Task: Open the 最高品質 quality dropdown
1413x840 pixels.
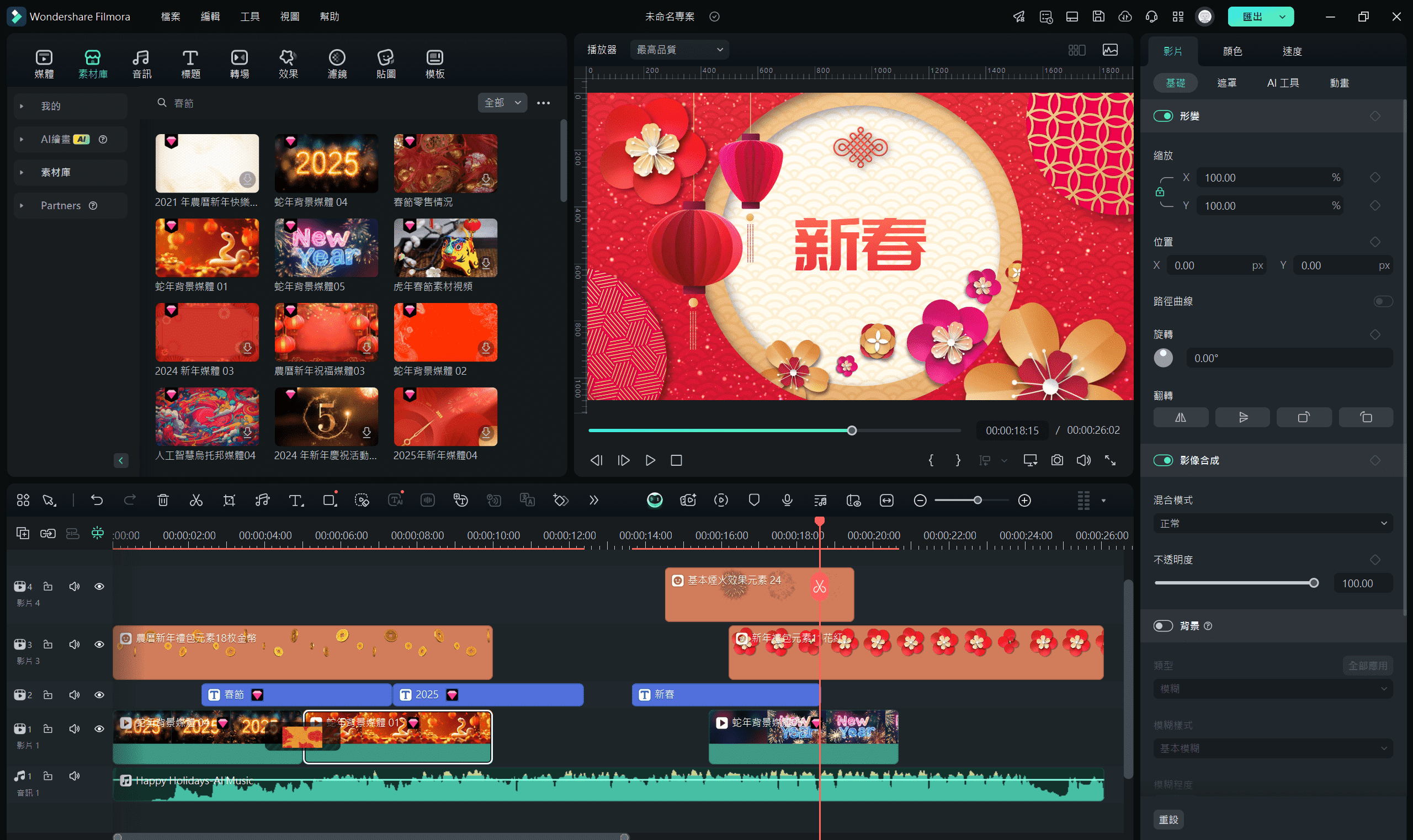Action: [679, 50]
